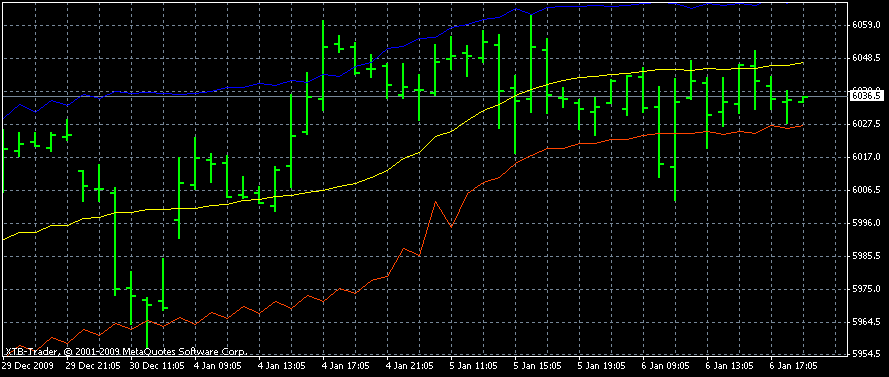Click the 5985.5 price axis label
Image resolution: width=889 pixels, height=377 pixels.
(x=866, y=256)
